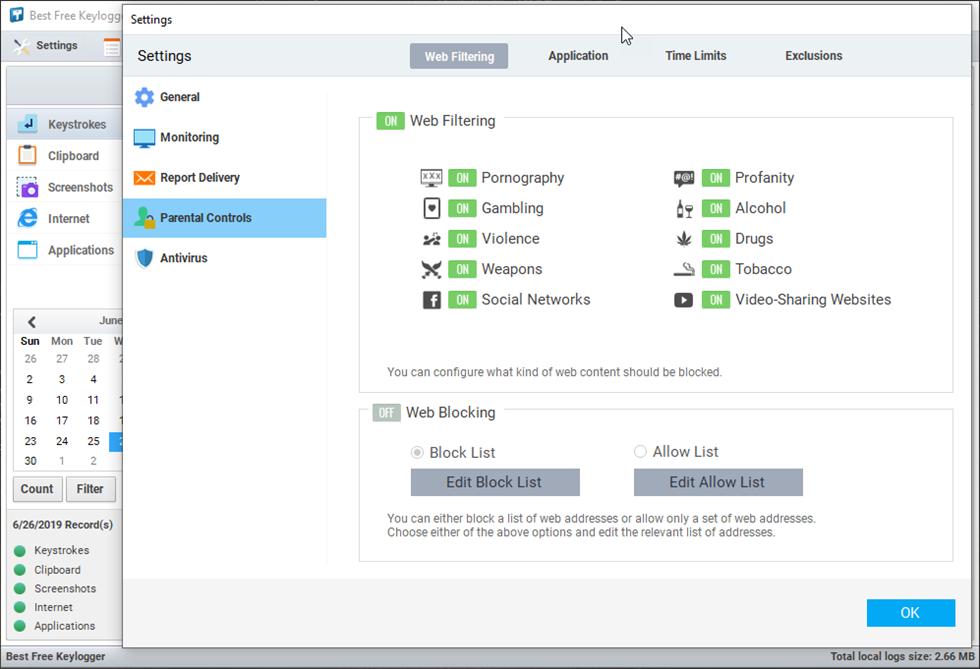Select June 17 in the calendar
This screenshot has height=669, width=980.
(x=62, y=421)
